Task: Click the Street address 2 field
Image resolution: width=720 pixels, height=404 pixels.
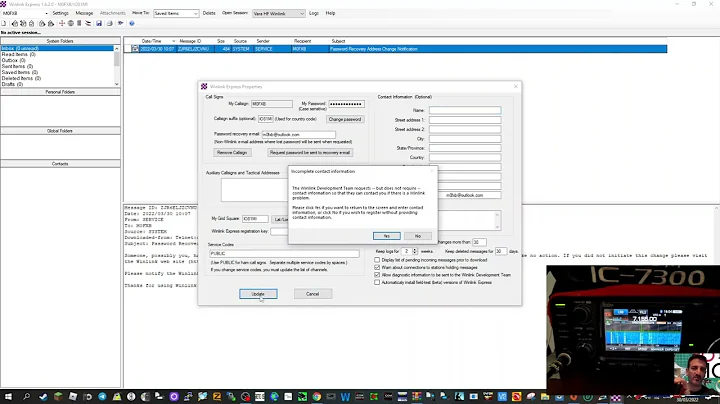Action: point(465,129)
